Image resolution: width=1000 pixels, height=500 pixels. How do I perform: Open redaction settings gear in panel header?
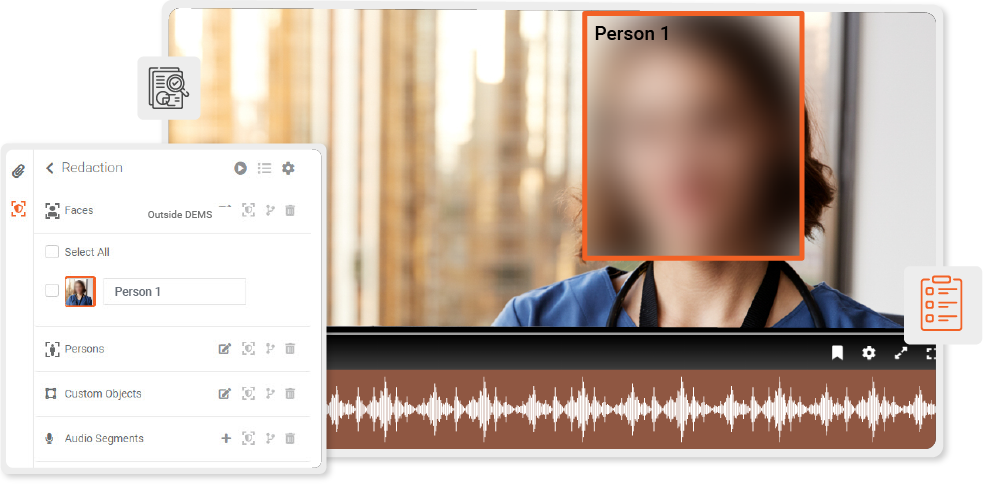[x=288, y=168]
